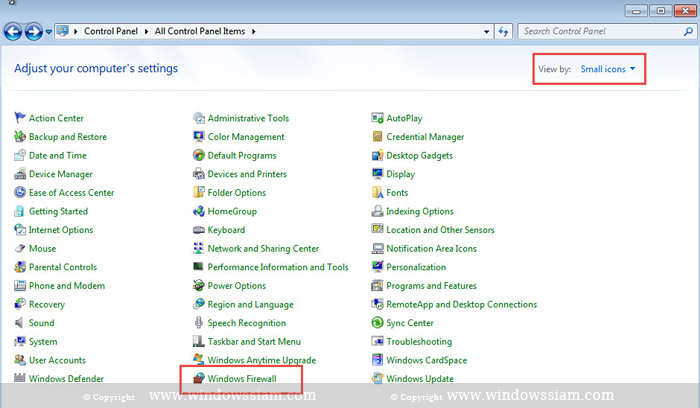Open the Recovery link
700x408 pixels.
pos(47,304)
